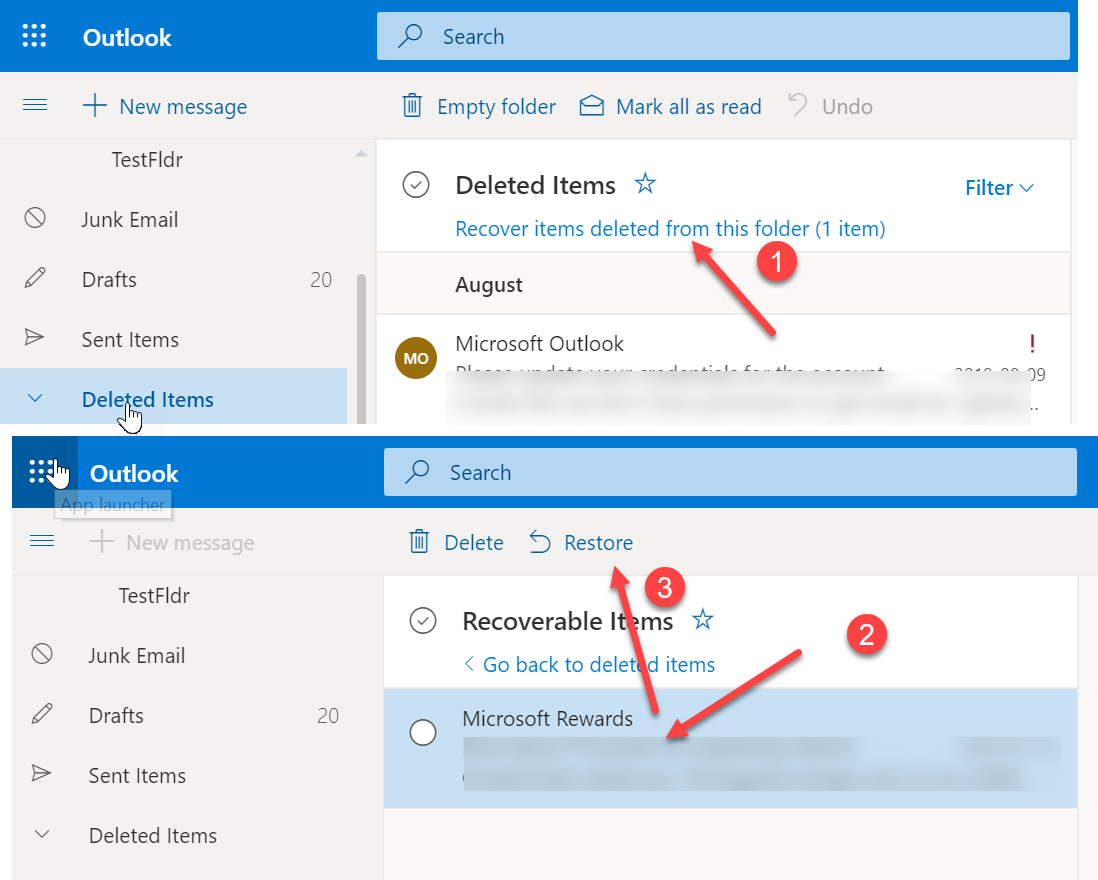The image size is (1098, 880).
Task: Toggle navigation pane hamburger in top window
Action: coord(35,106)
